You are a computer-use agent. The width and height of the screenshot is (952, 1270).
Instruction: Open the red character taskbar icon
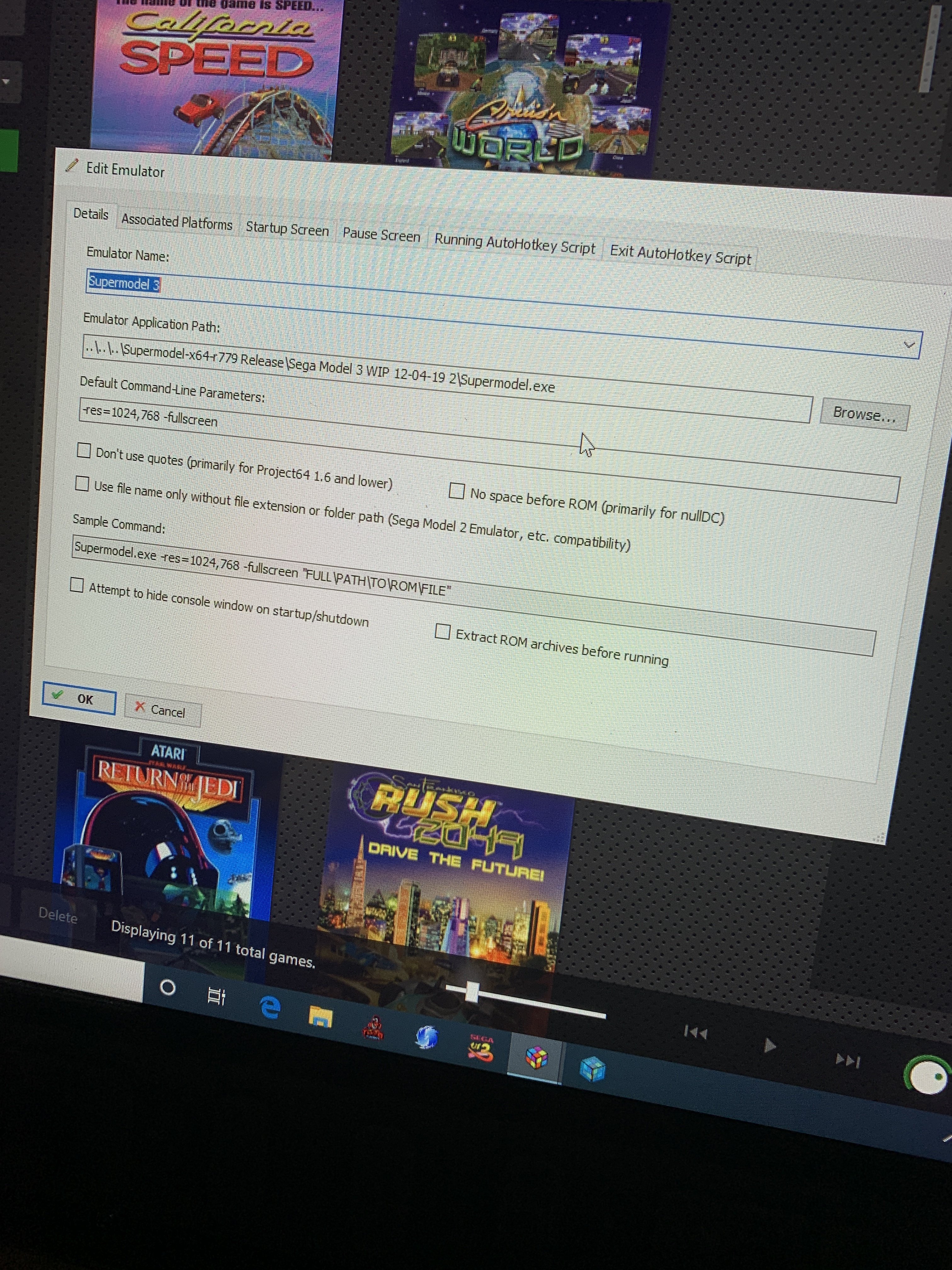(373, 1028)
